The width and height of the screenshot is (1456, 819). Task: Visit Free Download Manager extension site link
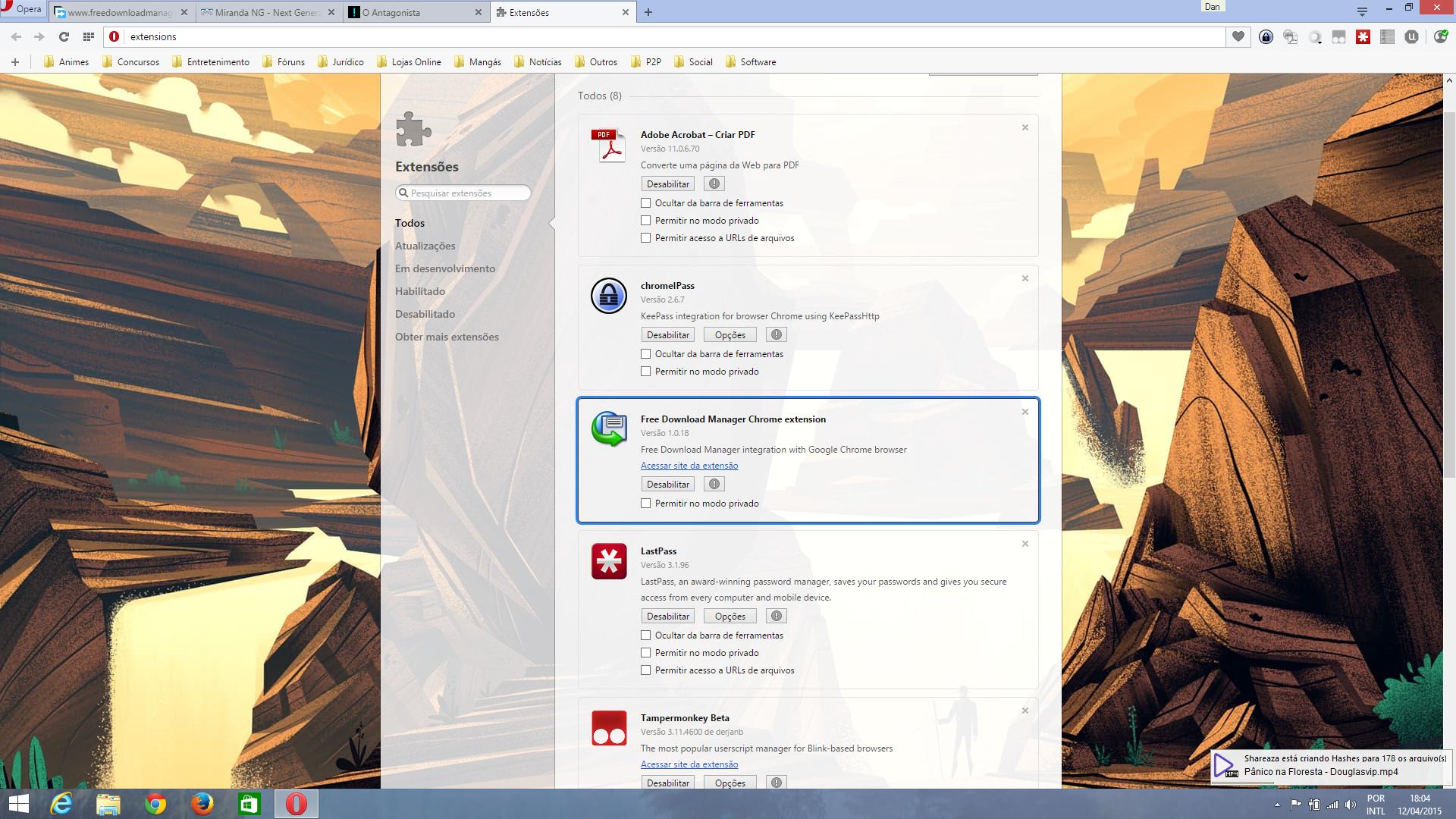pos(689,466)
